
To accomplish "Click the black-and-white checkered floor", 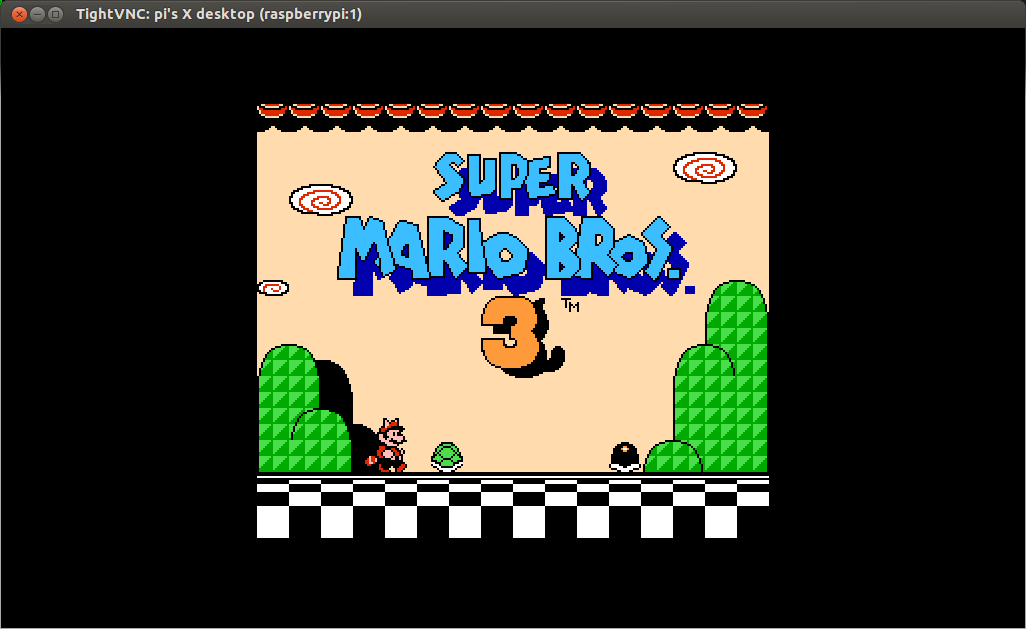I will coord(512,508).
